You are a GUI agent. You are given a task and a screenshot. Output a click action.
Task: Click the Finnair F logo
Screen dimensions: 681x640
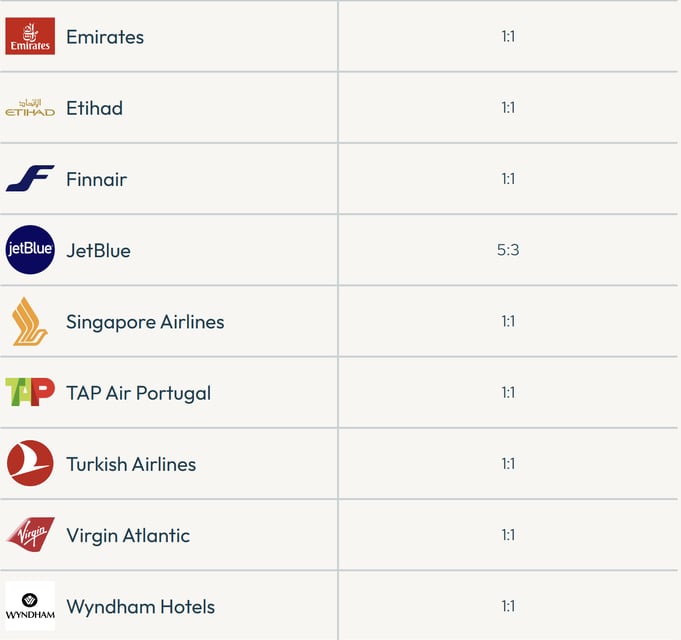click(30, 178)
